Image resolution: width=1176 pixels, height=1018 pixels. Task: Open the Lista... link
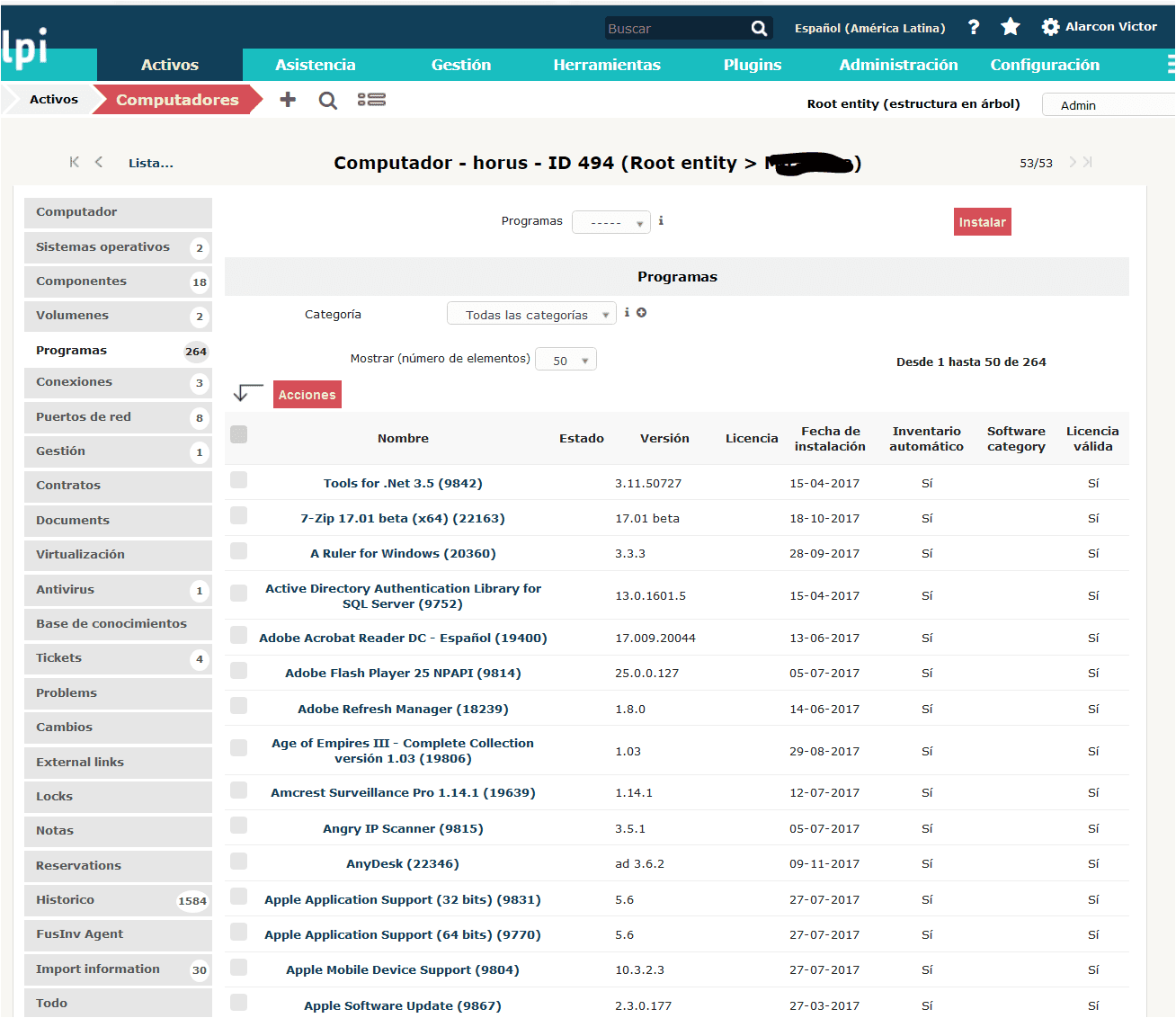(x=150, y=163)
